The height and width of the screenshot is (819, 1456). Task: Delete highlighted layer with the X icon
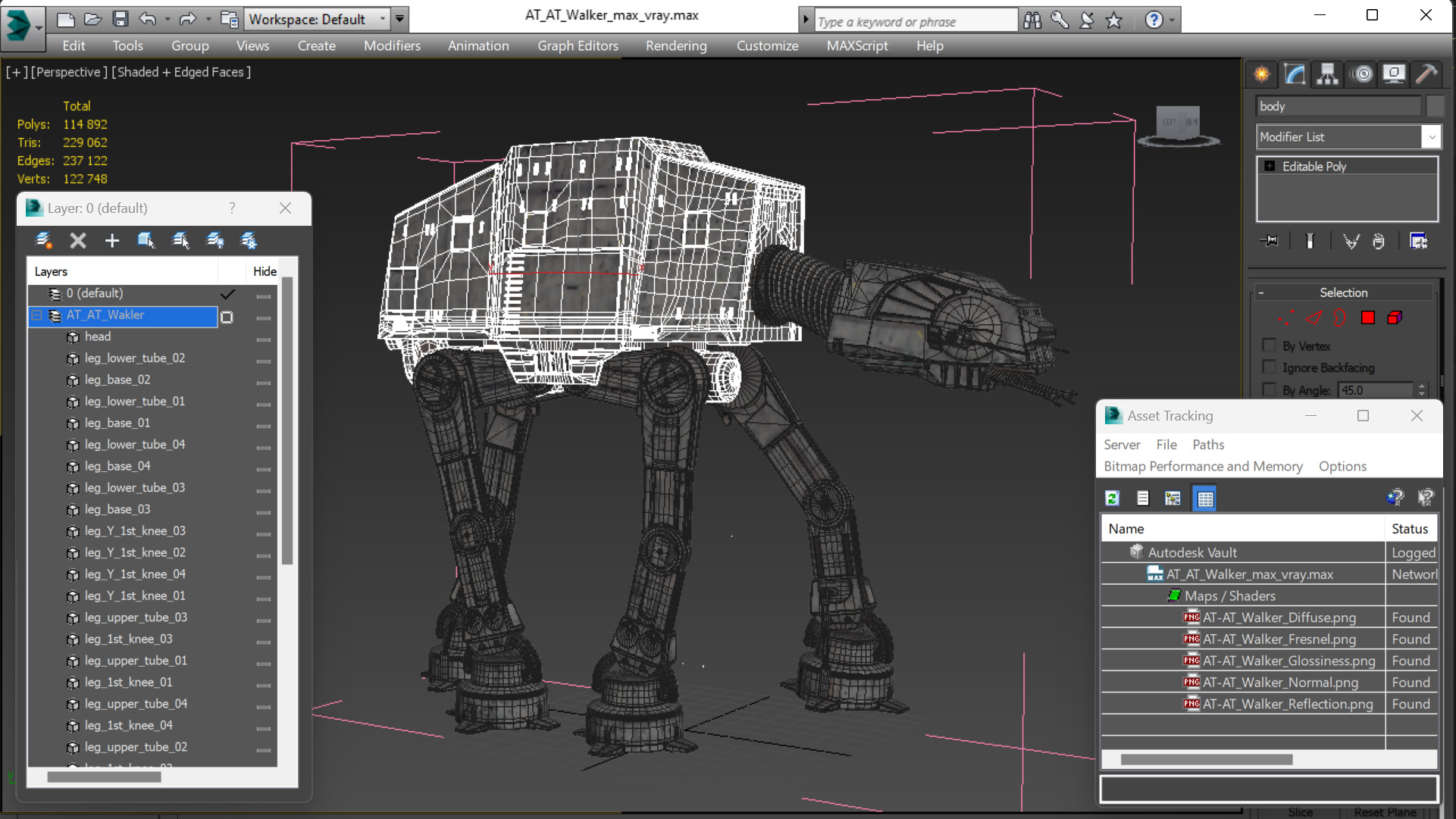78,241
